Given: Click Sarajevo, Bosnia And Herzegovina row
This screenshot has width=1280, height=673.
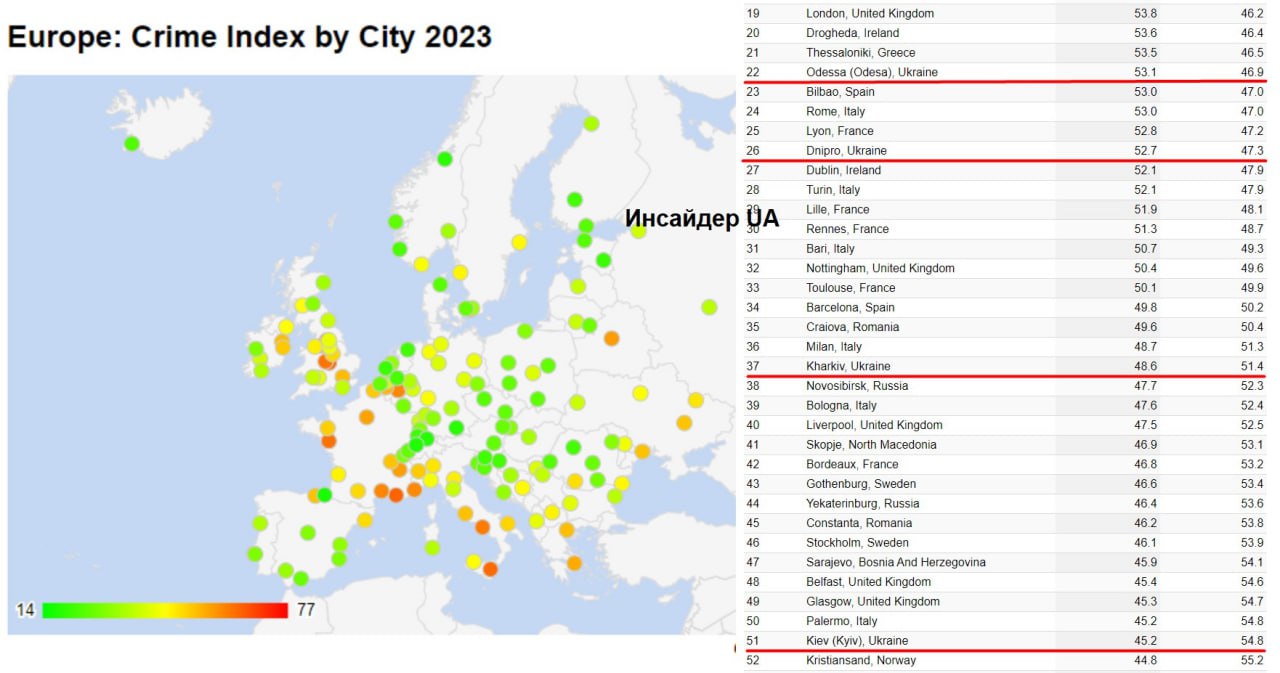Looking at the screenshot, I should coord(895,562).
